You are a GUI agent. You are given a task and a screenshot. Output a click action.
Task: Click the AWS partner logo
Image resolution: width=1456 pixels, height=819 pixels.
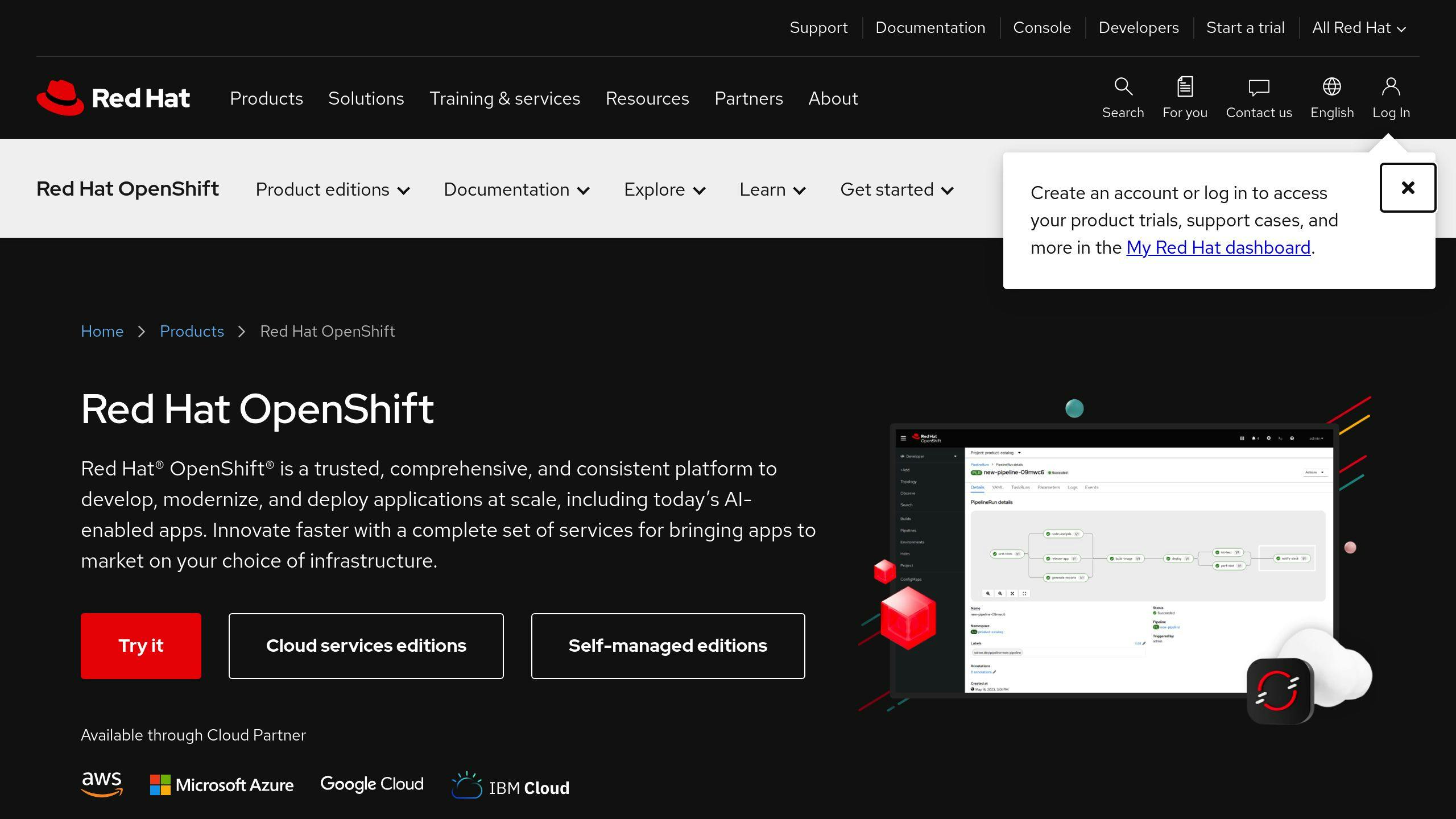pos(102,784)
